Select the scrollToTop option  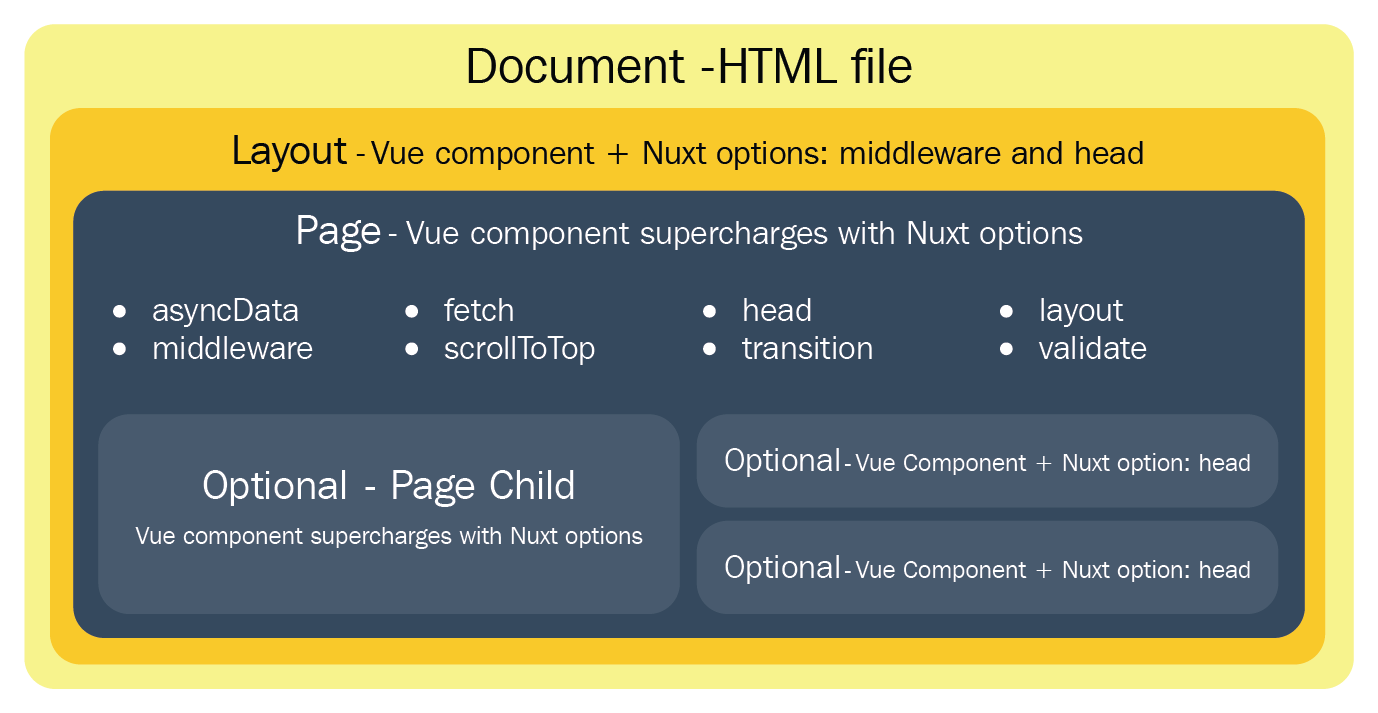click(519, 349)
